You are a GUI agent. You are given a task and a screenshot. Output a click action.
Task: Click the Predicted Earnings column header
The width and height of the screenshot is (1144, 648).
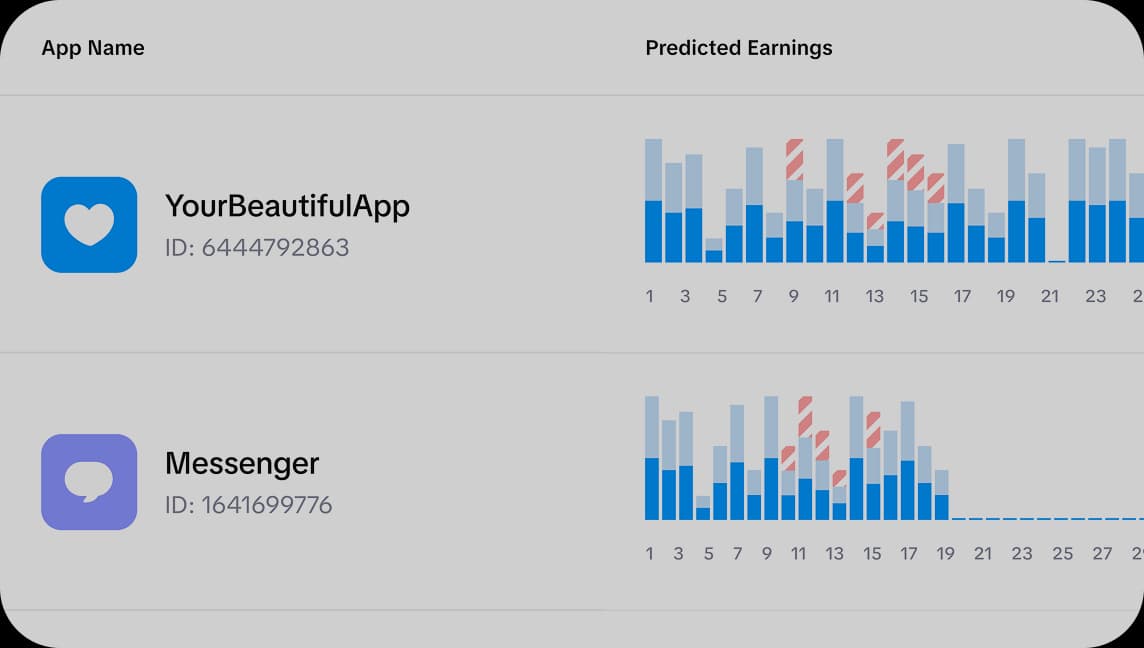pos(738,47)
